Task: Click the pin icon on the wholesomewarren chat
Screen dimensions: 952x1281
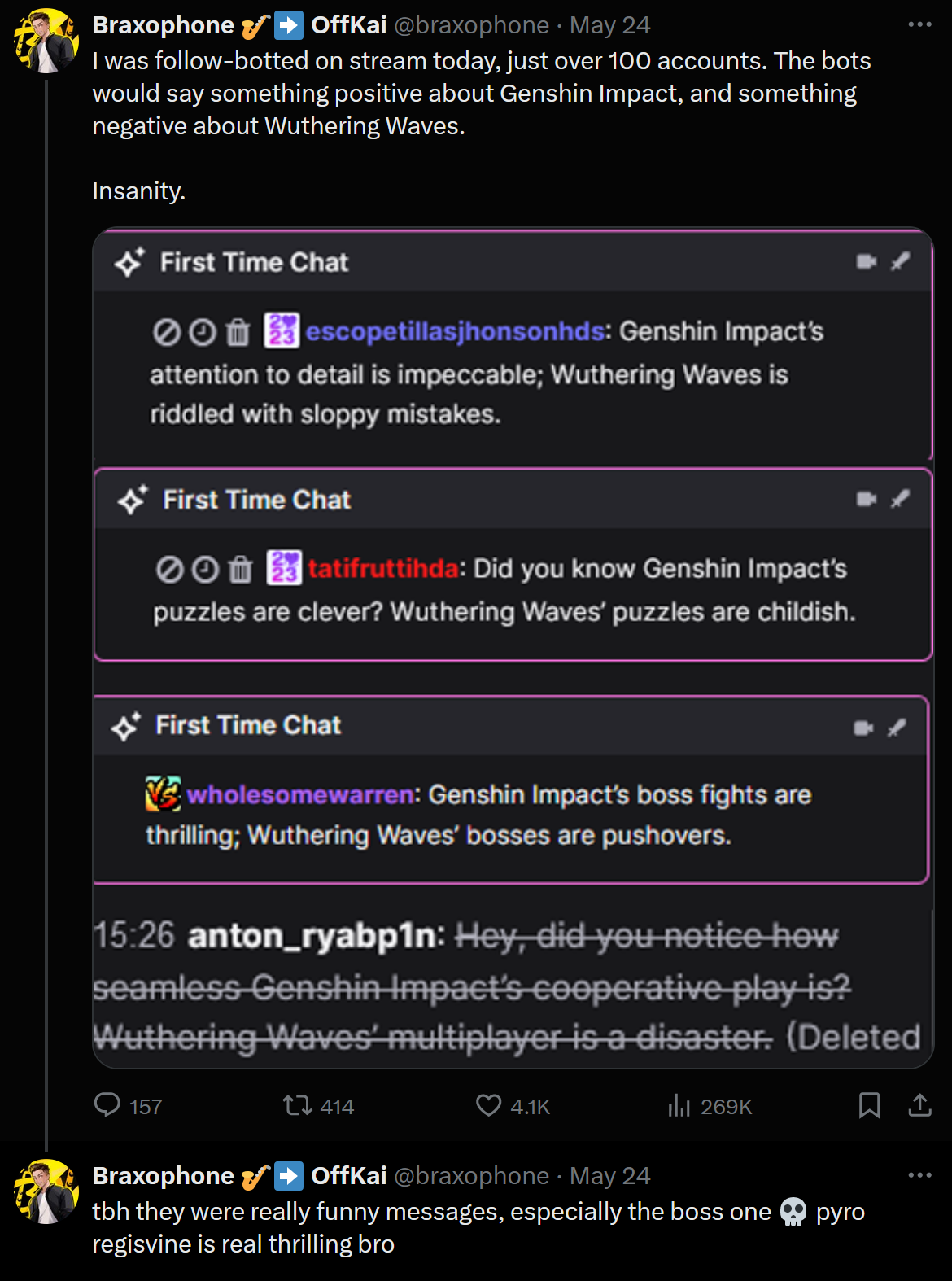Action: [x=897, y=728]
